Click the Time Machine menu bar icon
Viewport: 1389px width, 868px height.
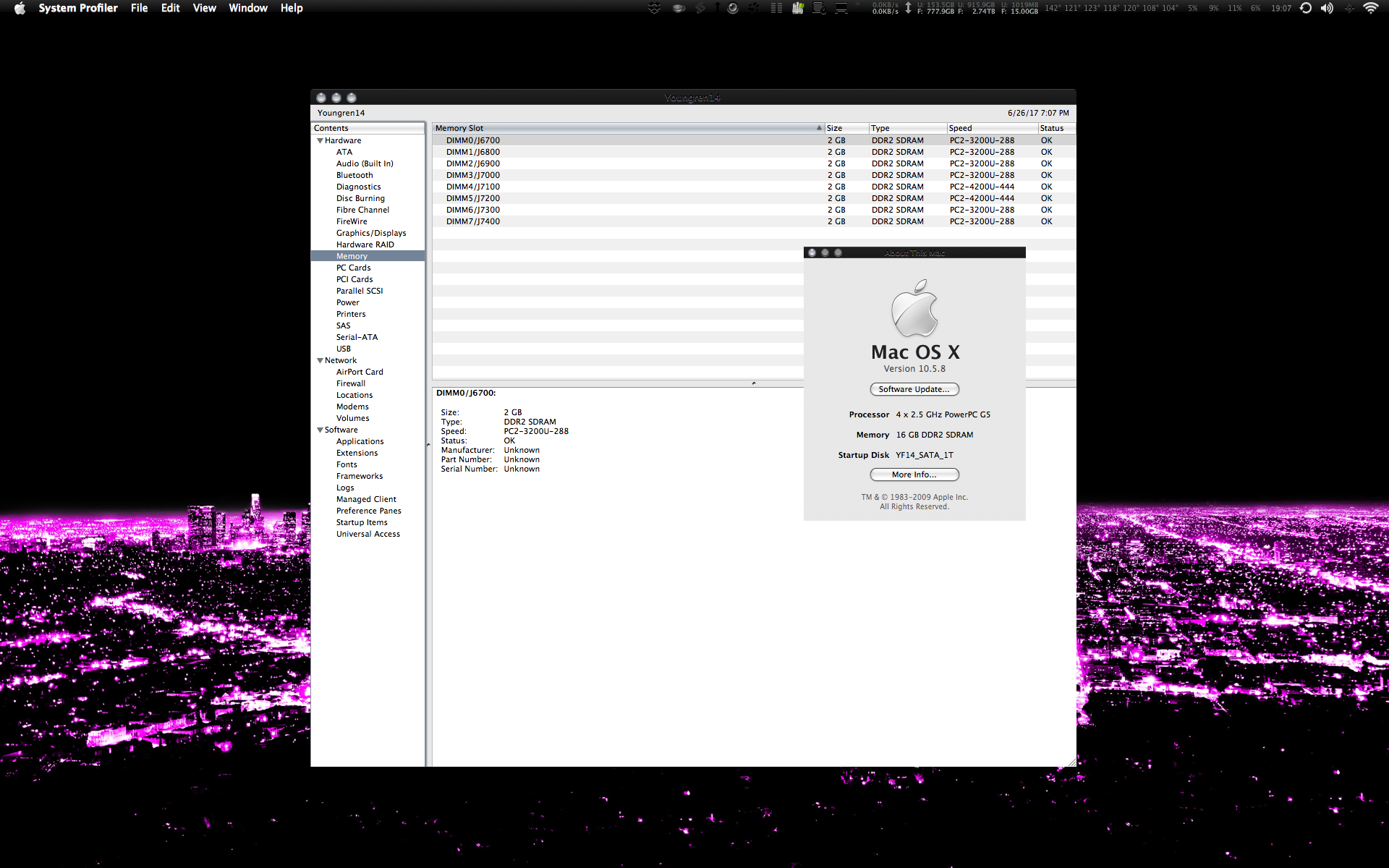(x=1306, y=8)
